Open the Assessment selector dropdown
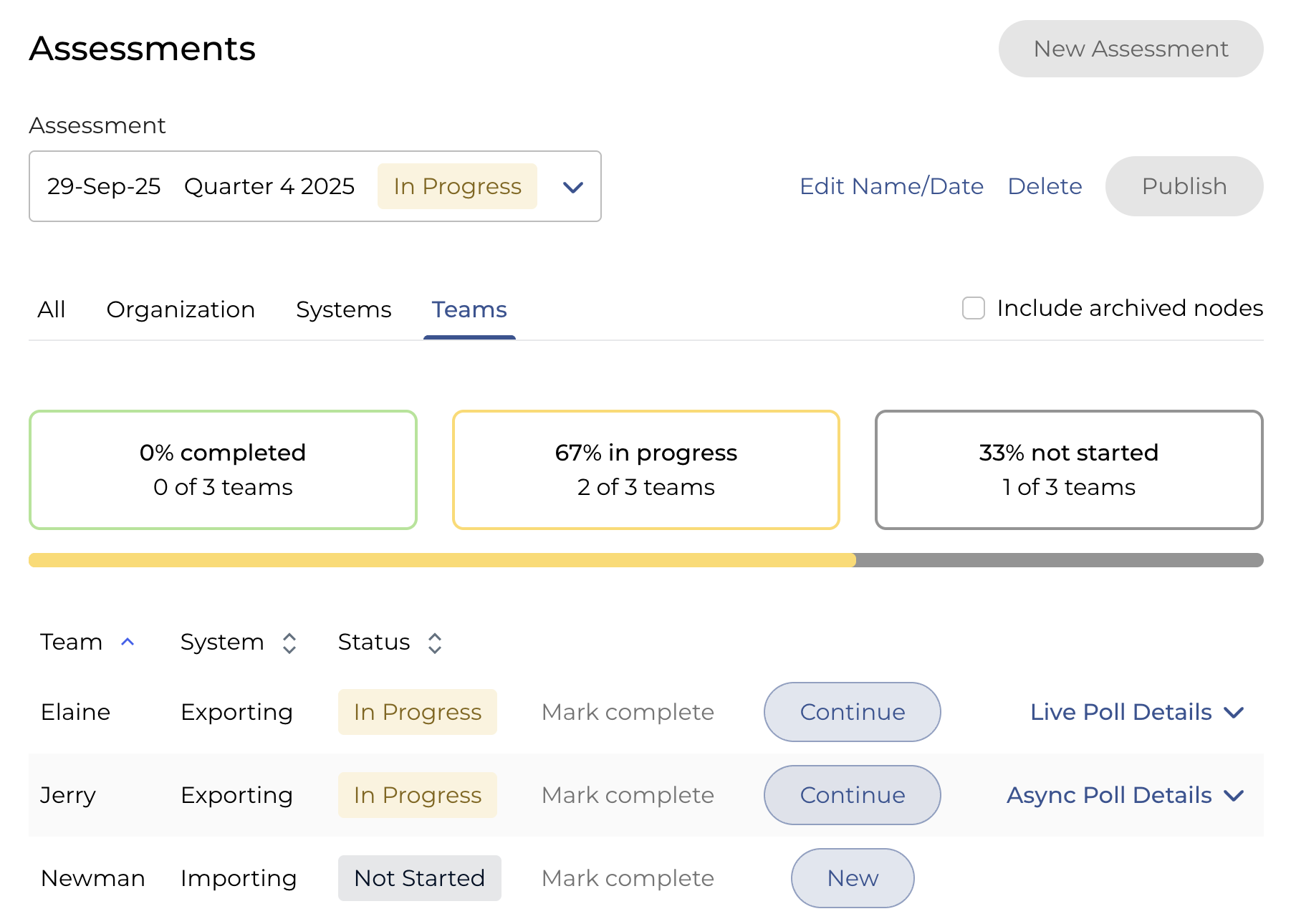This screenshot has width=1291, height=924. tap(572, 187)
